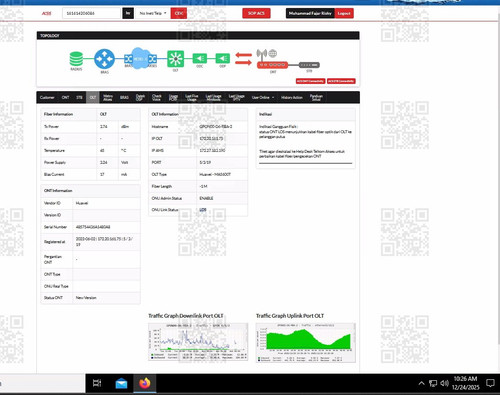Click the ACS STB Connectivity button

(341, 81)
